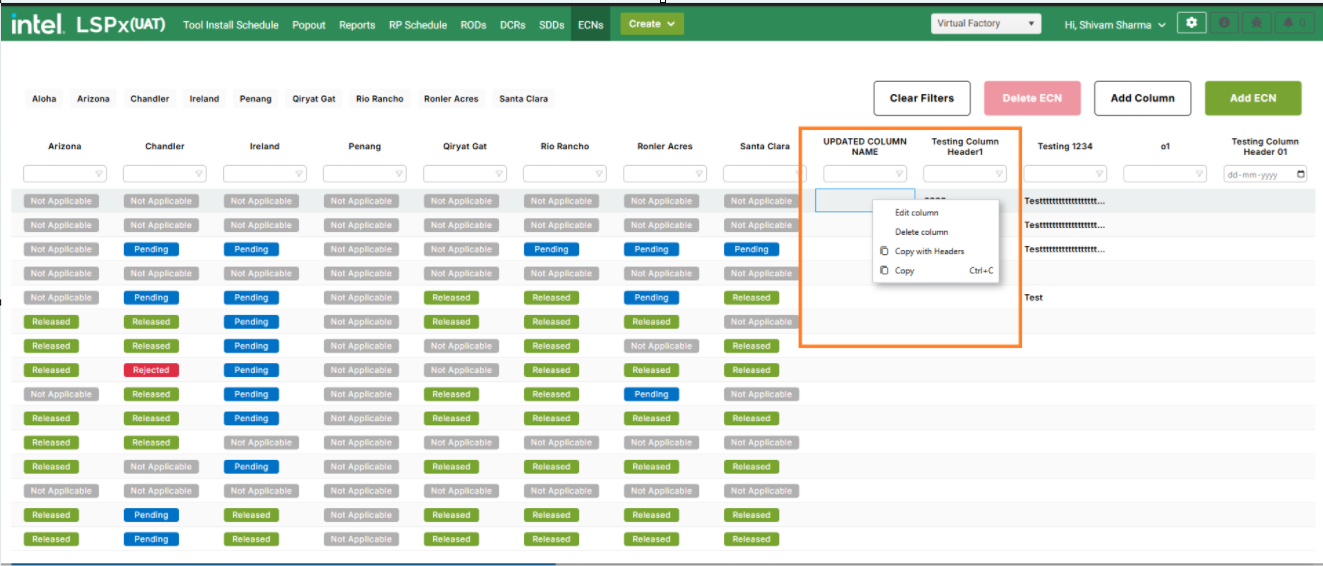
Task: Expand the Create dropdown menu
Action: (x=651, y=24)
